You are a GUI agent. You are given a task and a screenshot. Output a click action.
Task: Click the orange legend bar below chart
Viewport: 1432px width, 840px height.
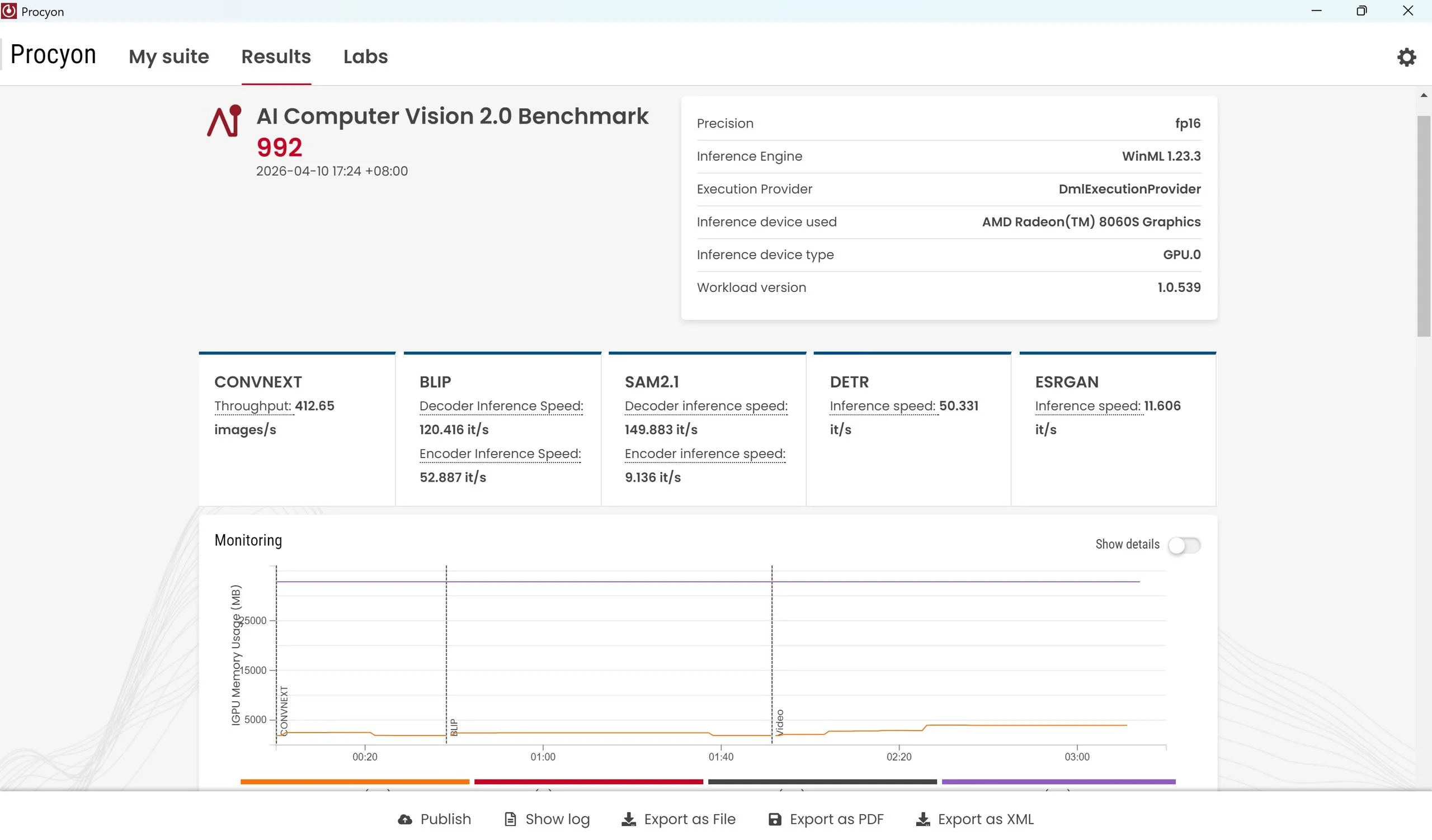click(355, 782)
